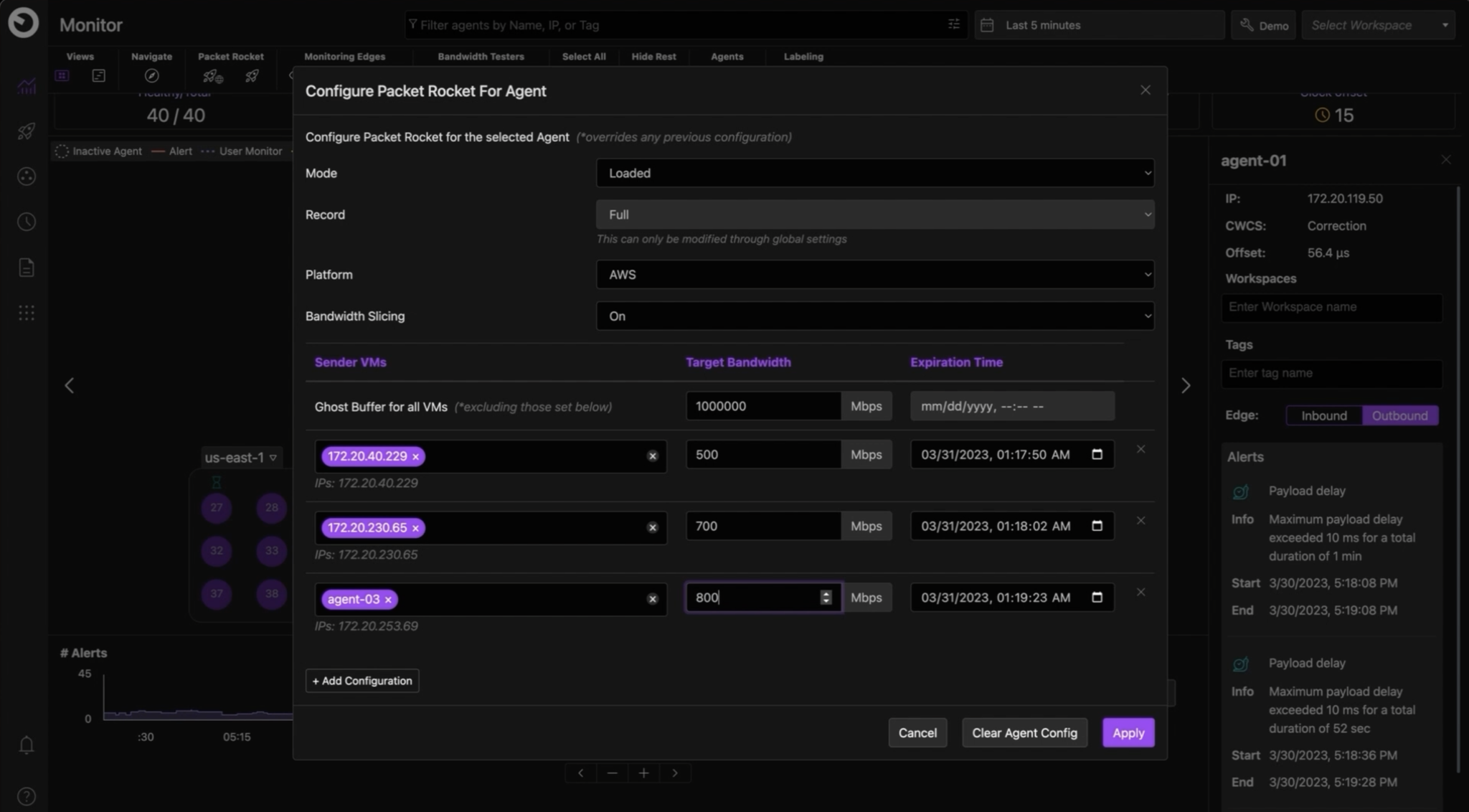
Task: Click the Add Configuration button
Action: (362, 681)
